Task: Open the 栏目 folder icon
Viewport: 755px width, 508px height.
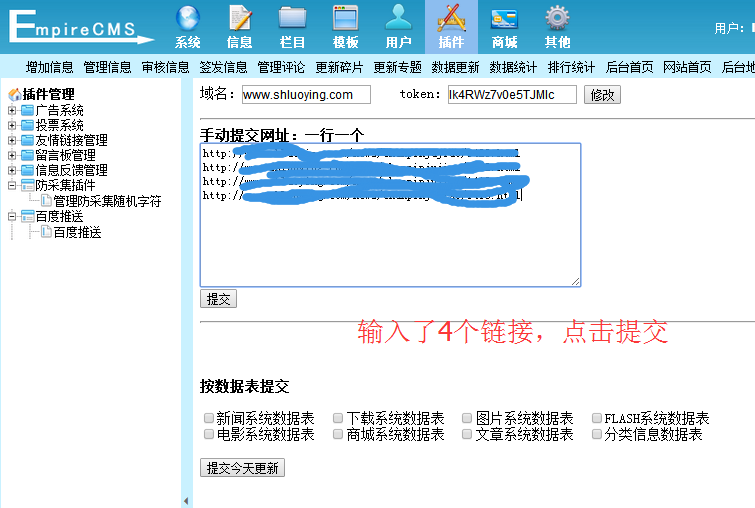Action: pos(292,18)
